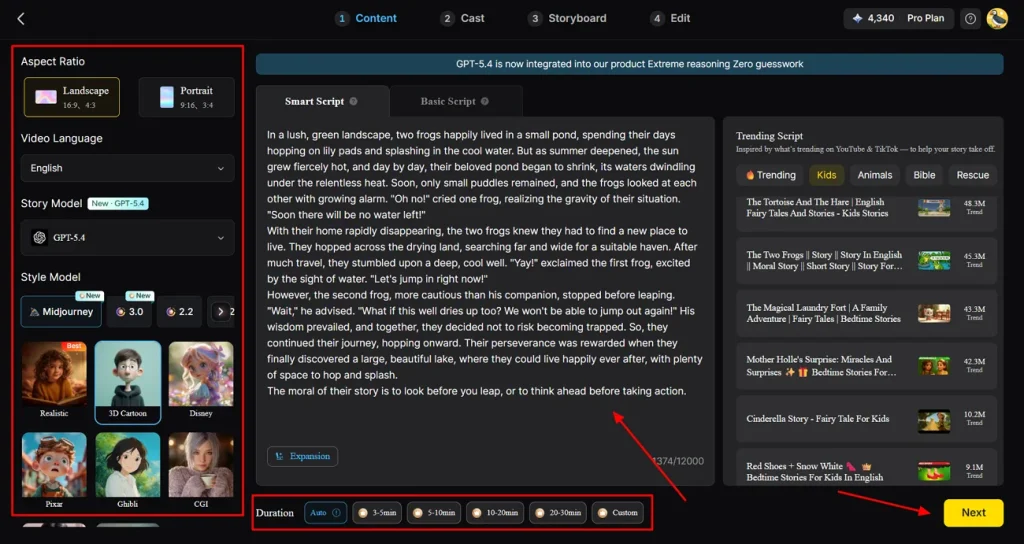Expand the GPT-5.4 story model dropdown
This screenshot has height=544, width=1024.
[x=127, y=238]
